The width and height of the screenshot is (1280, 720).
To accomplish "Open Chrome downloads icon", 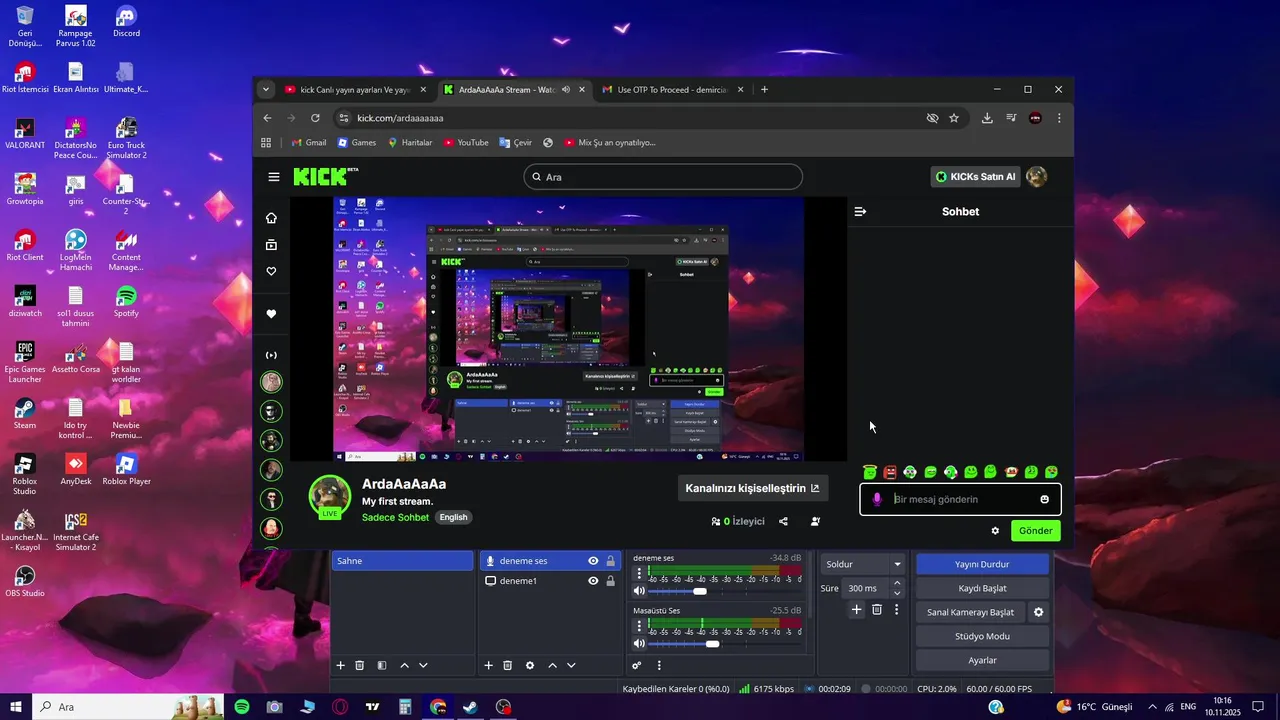I will coord(987,118).
